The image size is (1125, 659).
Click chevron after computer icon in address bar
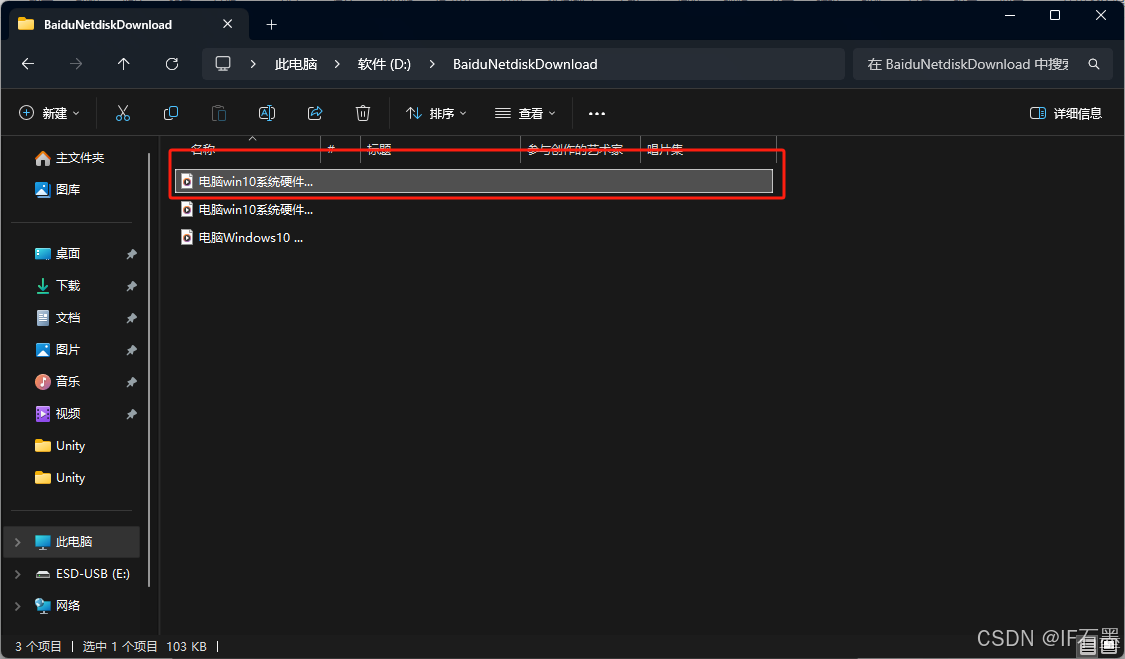253,64
